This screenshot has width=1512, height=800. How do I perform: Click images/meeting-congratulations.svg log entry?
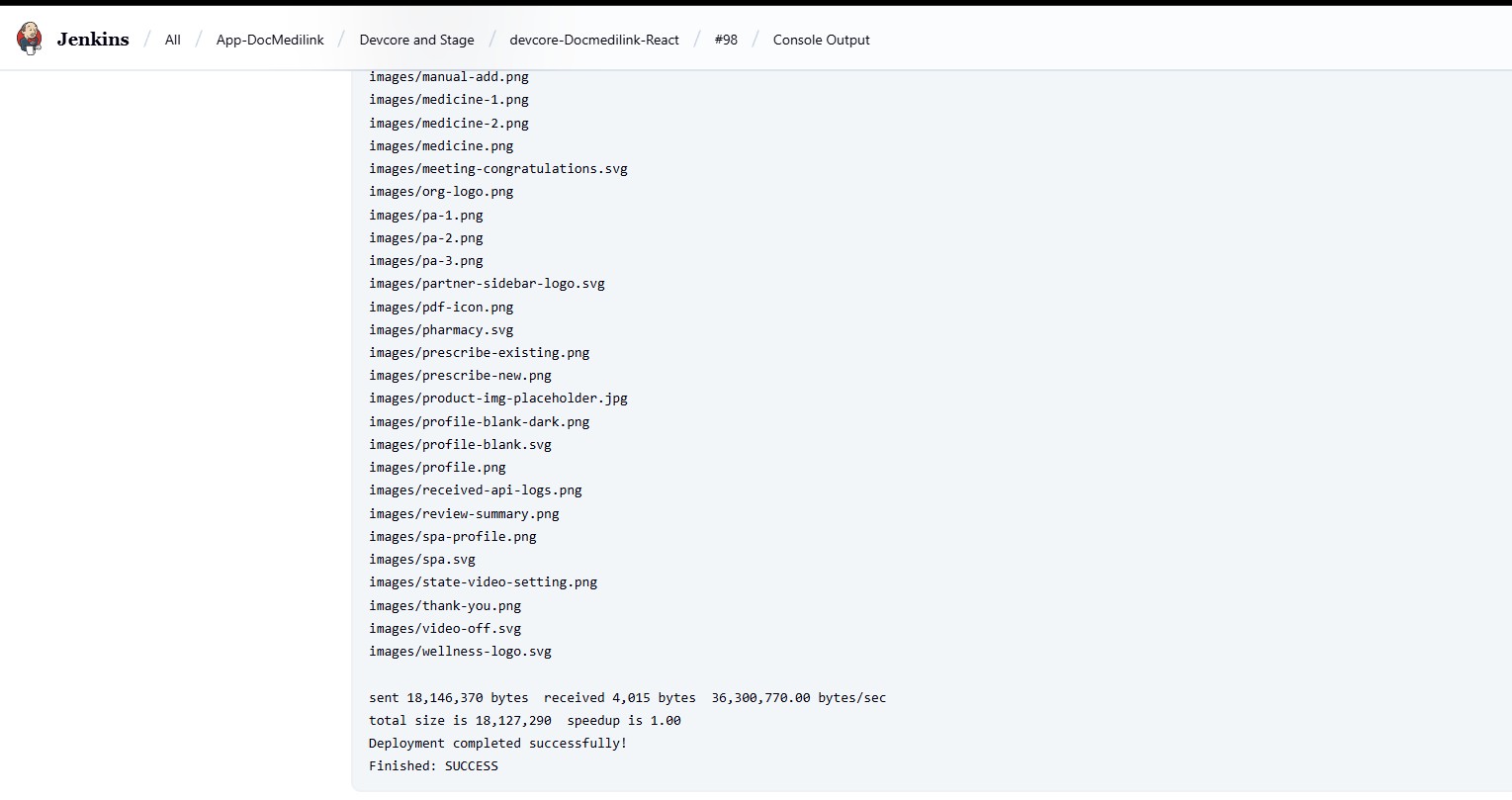coord(498,168)
